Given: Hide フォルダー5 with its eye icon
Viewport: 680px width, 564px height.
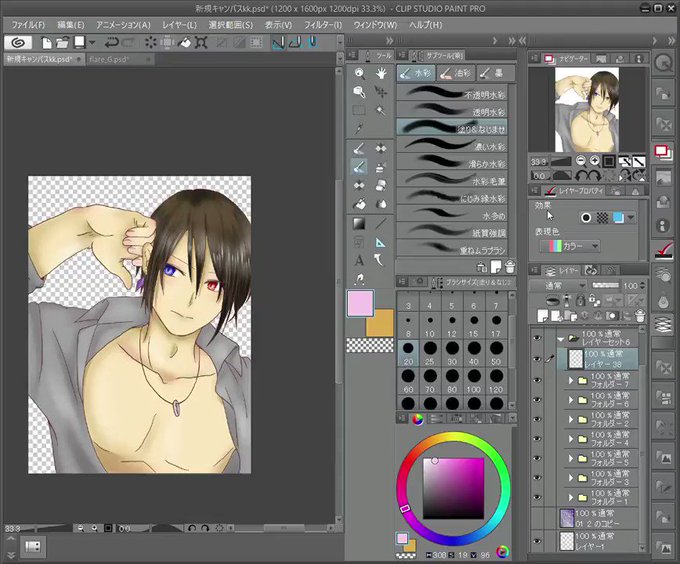Looking at the screenshot, I should pyautogui.click(x=537, y=458).
